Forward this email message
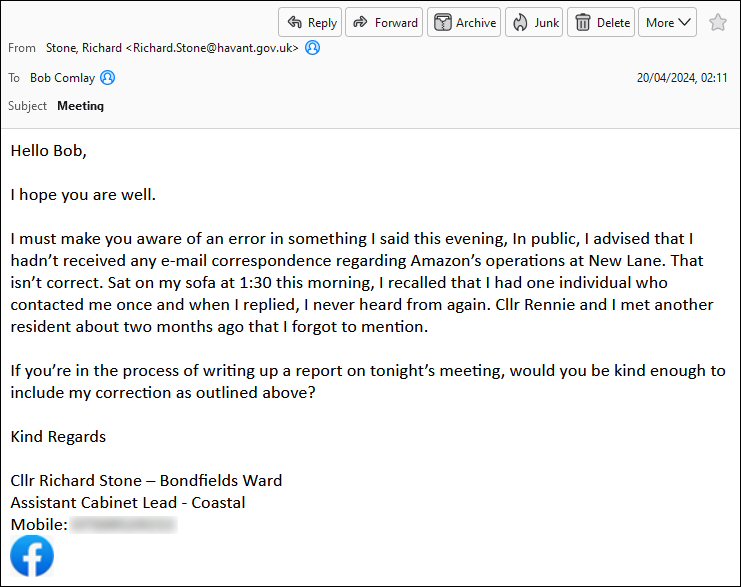 tap(384, 23)
